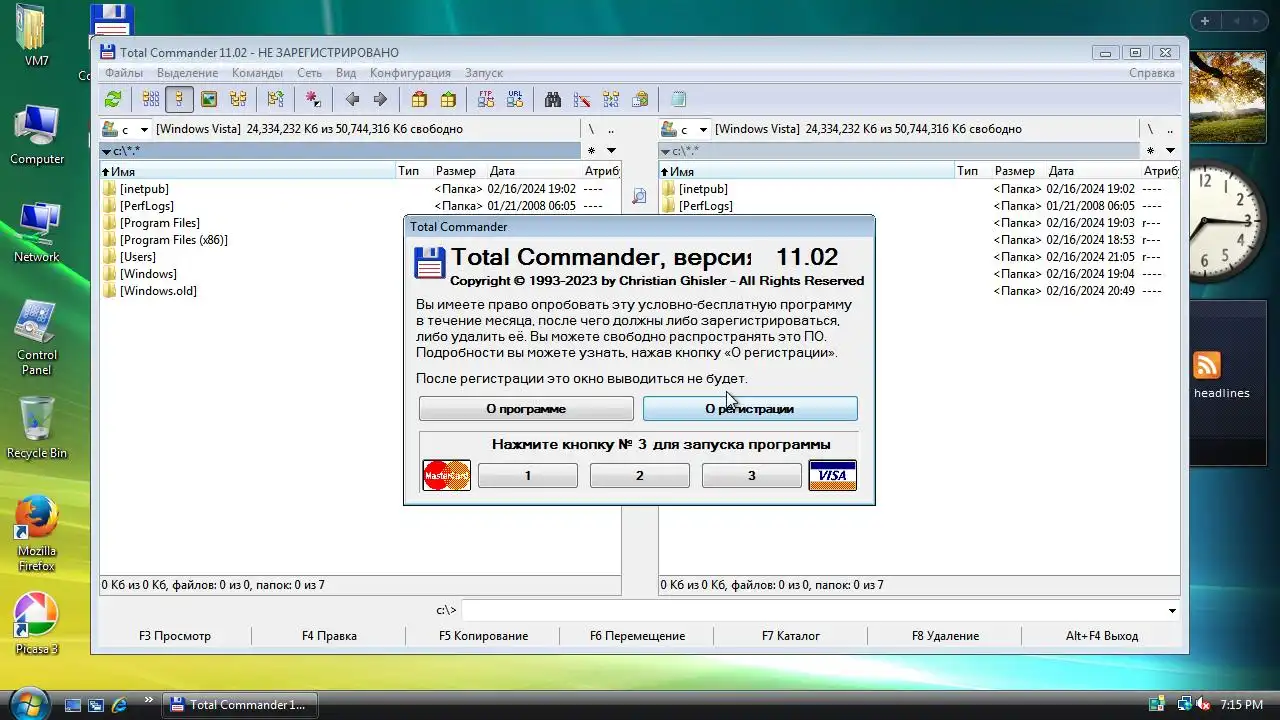Click the «О программе» button
Screen dimensions: 1280x720
(x=526, y=408)
